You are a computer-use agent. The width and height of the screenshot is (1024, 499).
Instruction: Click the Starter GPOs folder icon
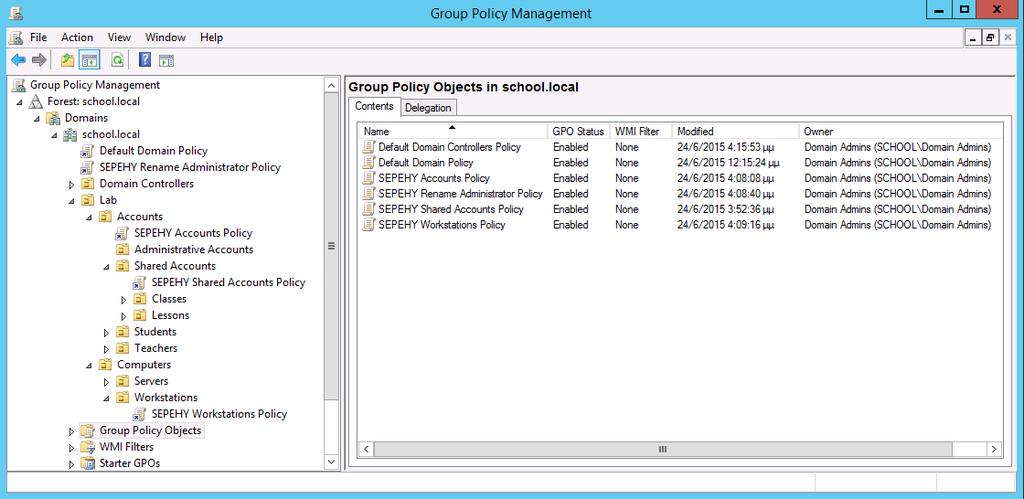coord(88,464)
